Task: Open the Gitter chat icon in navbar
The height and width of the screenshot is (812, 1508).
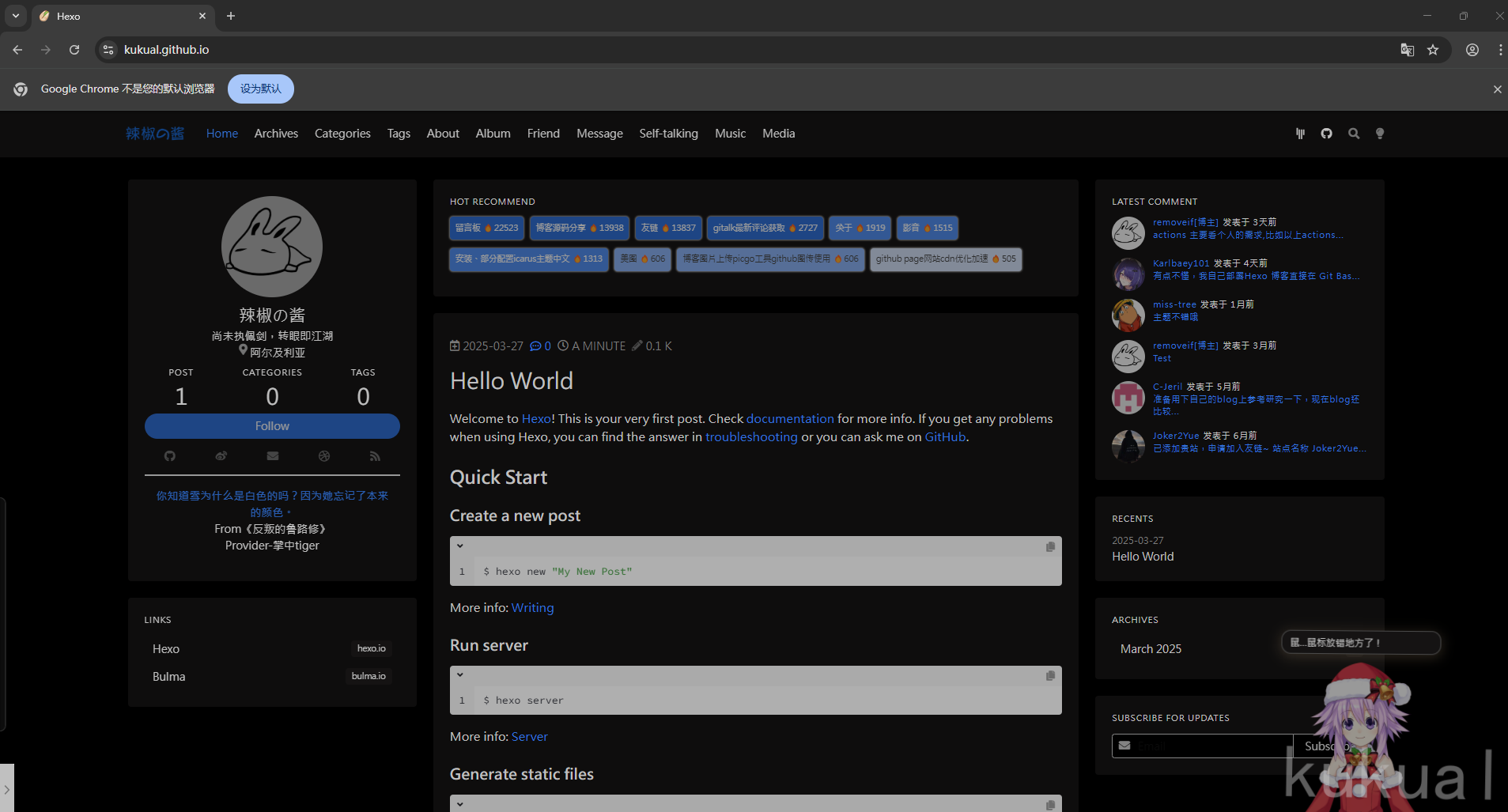Action: pyautogui.click(x=1300, y=134)
